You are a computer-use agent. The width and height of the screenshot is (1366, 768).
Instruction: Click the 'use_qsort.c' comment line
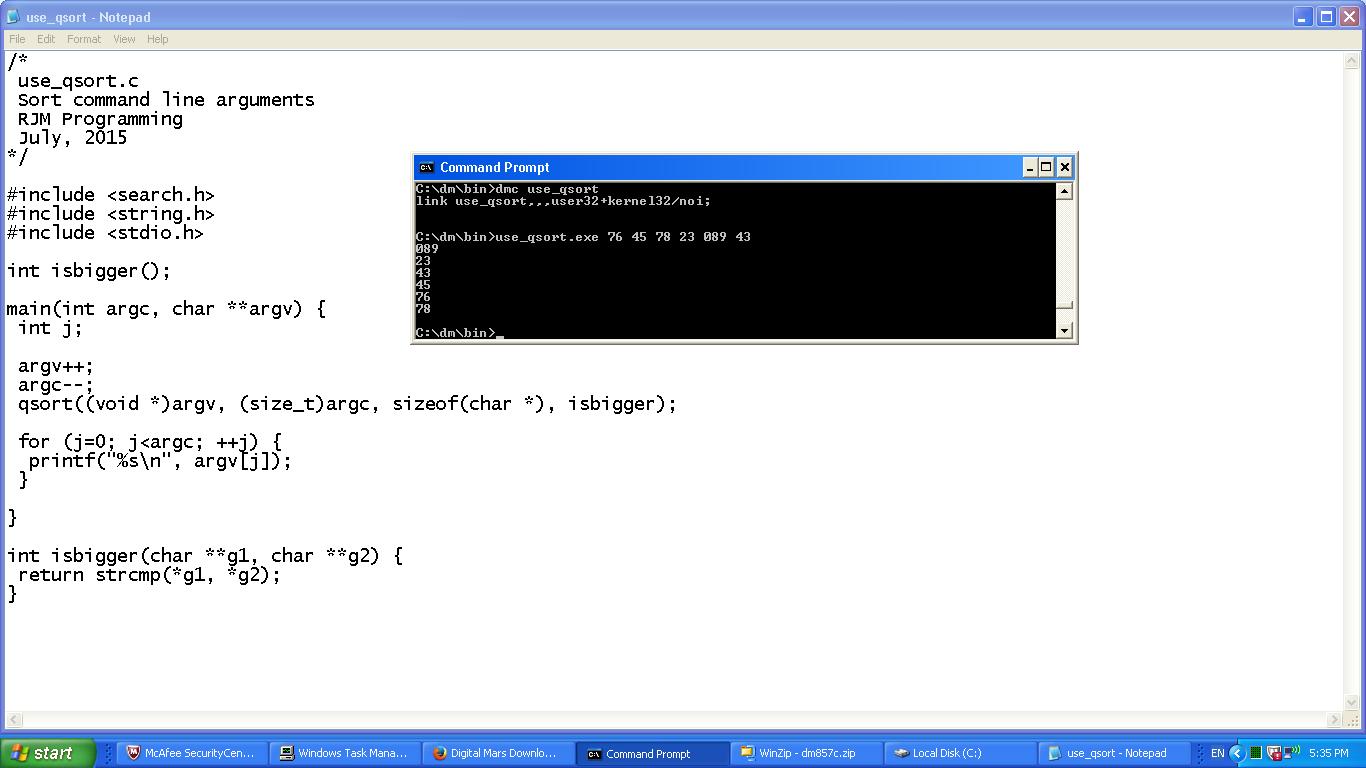tap(78, 81)
